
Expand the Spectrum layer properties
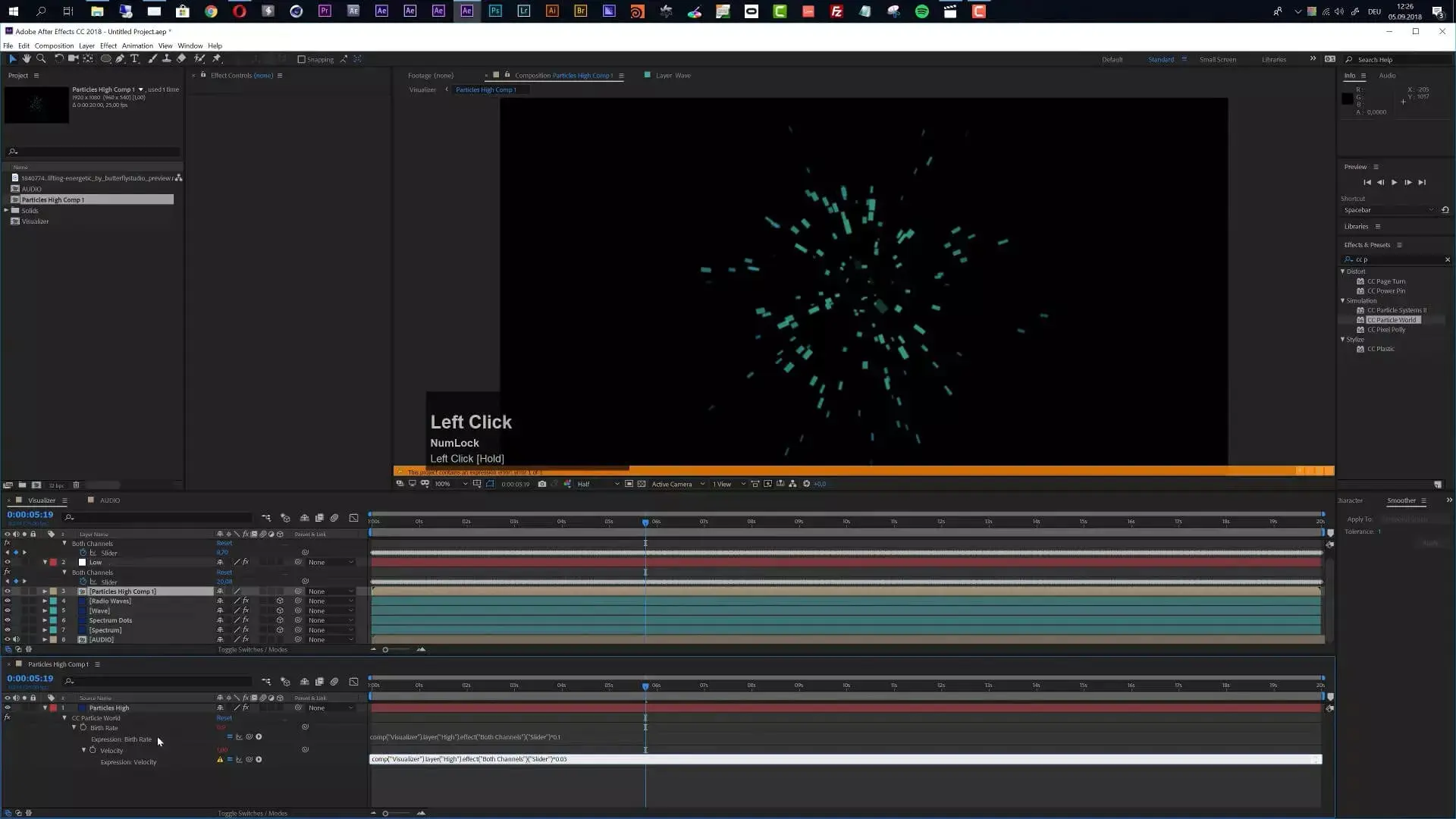pyautogui.click(x=45, y=630)
